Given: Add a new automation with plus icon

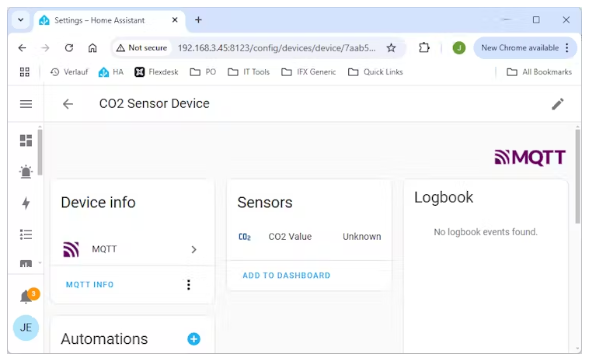Looking at the screenshot, I should 194,339.
